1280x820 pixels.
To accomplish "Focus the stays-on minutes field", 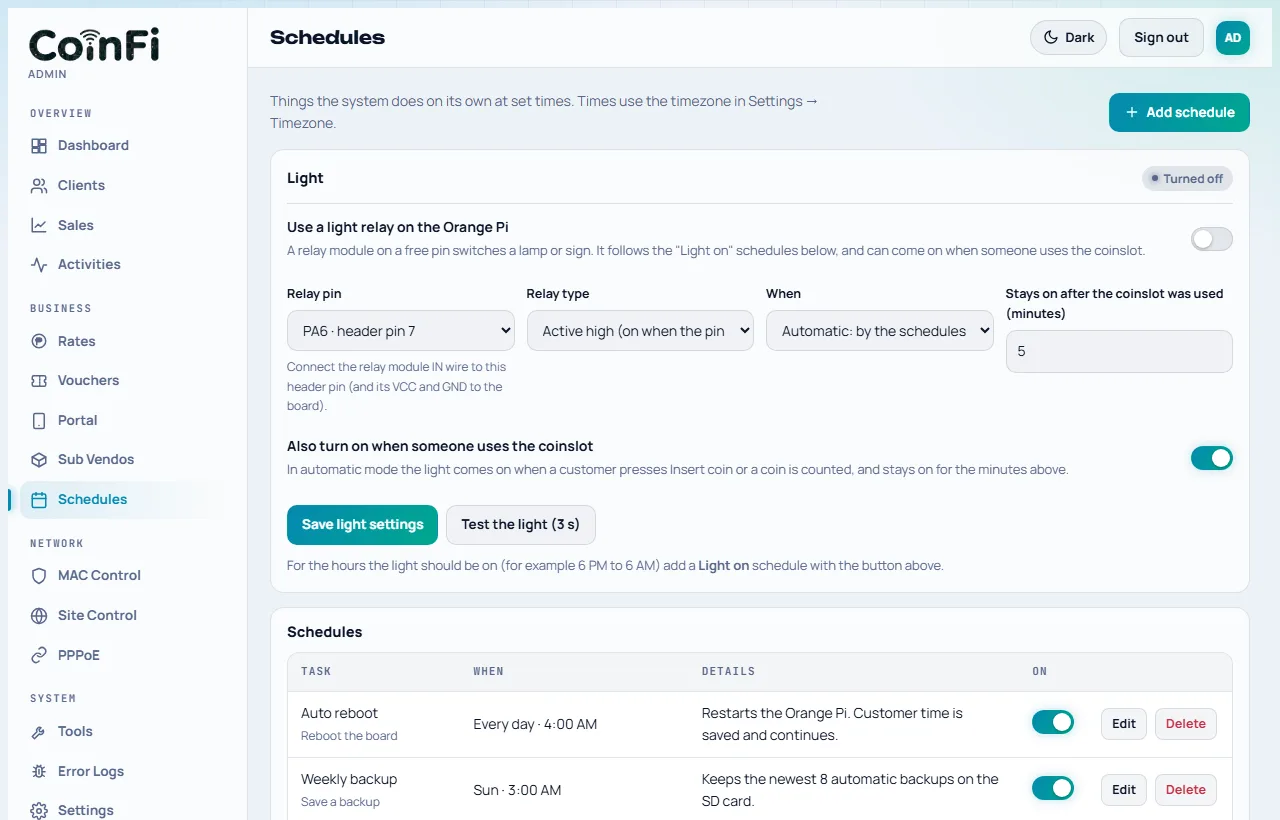I will (x=1119, y=352).
